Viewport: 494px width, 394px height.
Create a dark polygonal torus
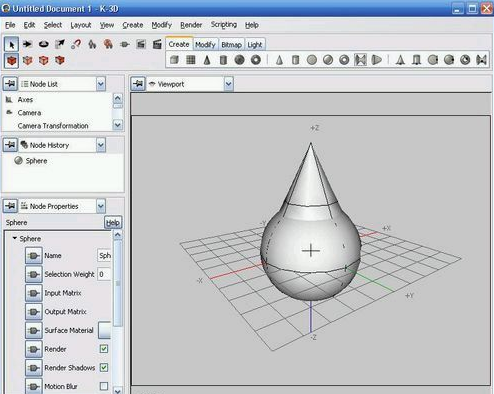(256, 60)
